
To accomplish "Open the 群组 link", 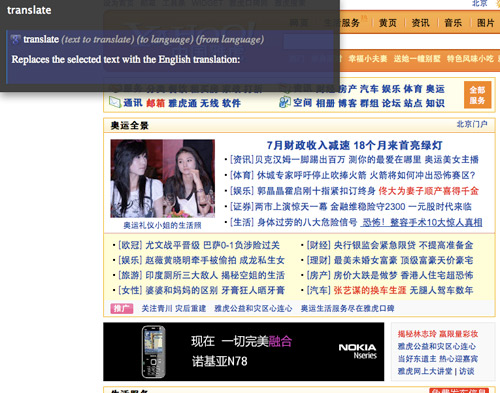I will 369,103.
